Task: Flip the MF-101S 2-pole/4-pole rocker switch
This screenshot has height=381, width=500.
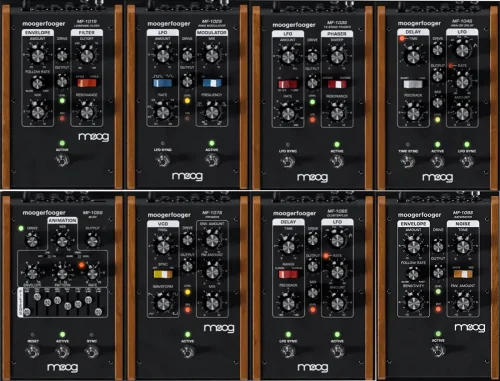Action: point(87,83)
